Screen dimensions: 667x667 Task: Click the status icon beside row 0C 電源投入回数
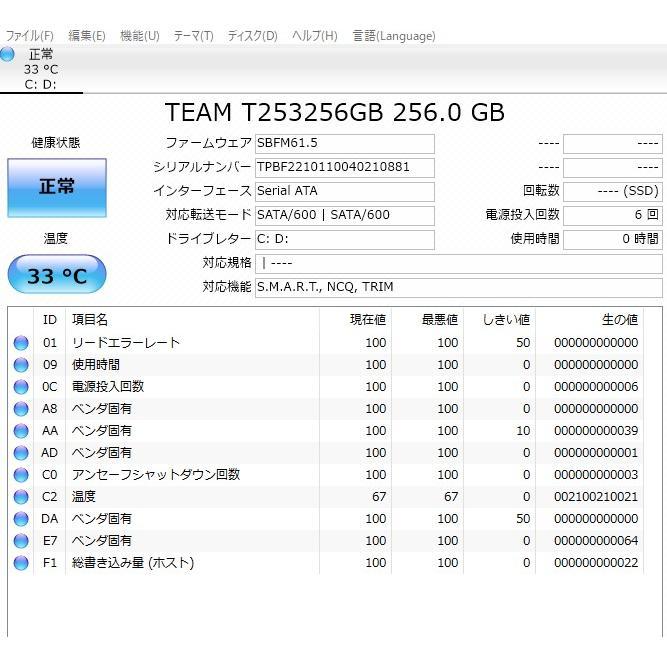[21, 387]
